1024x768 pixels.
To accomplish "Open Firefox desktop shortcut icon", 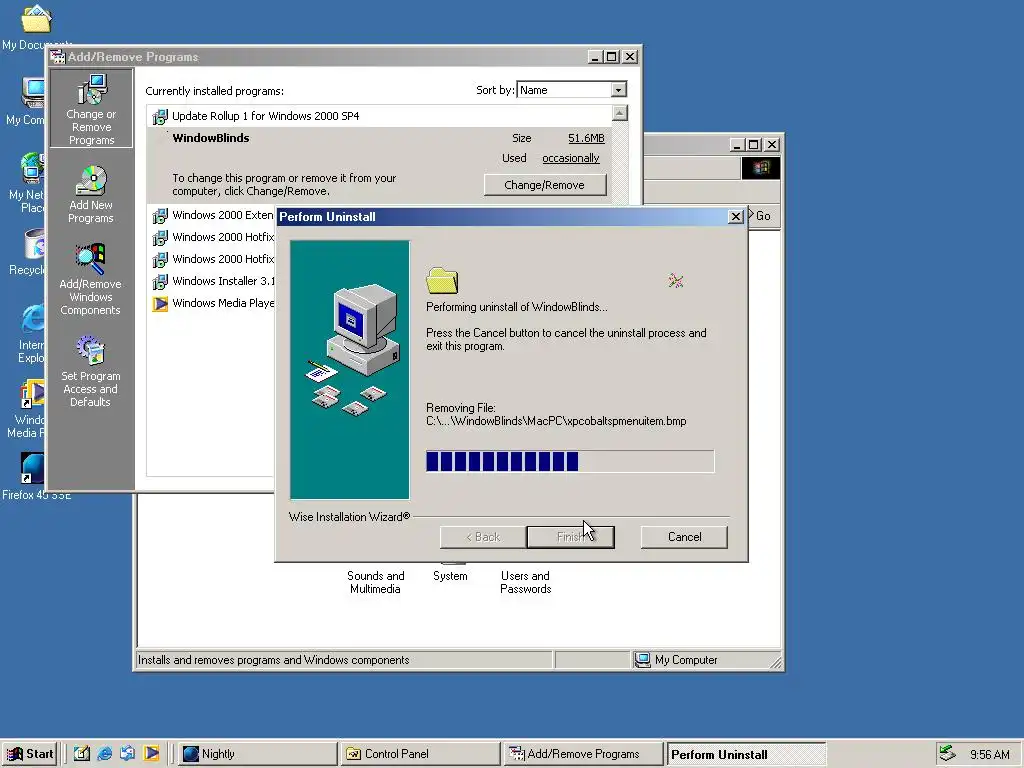I will [x=33, y=469].
